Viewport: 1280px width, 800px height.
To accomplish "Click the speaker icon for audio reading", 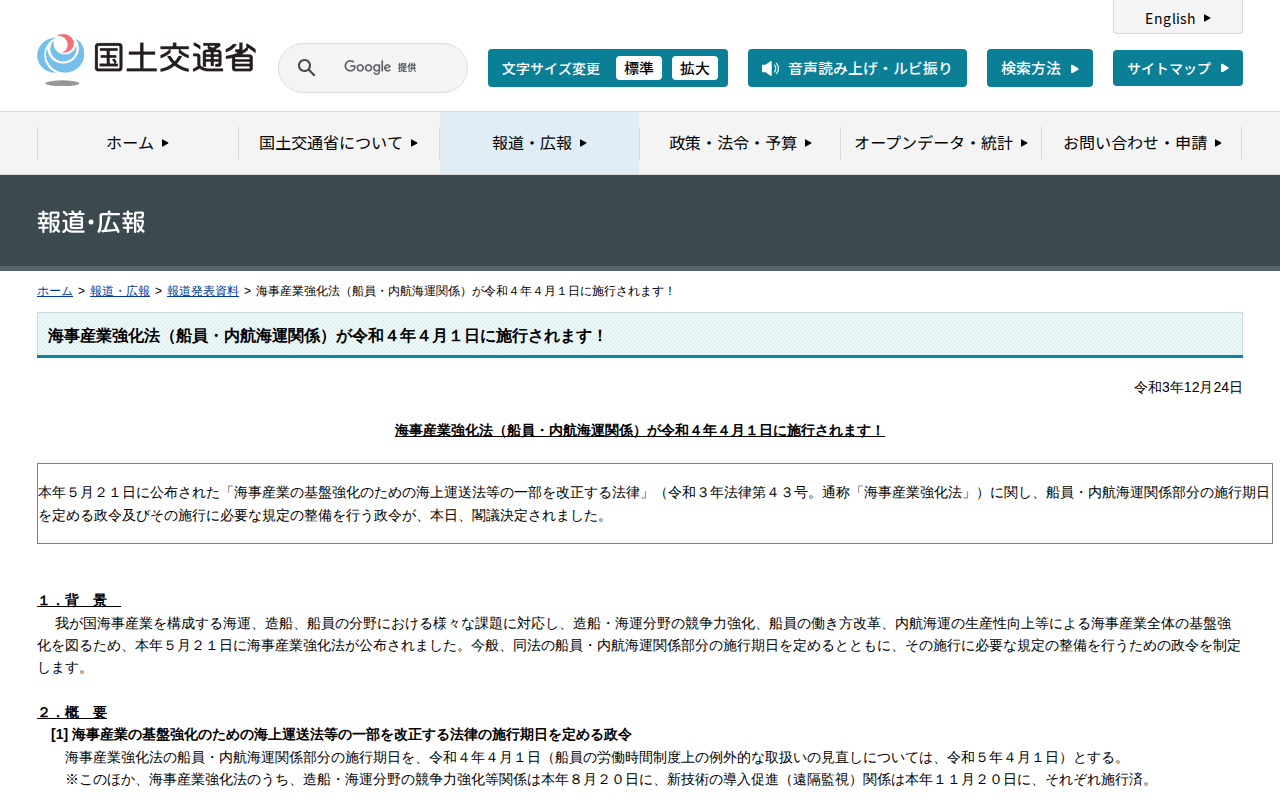I will (769, 68).
